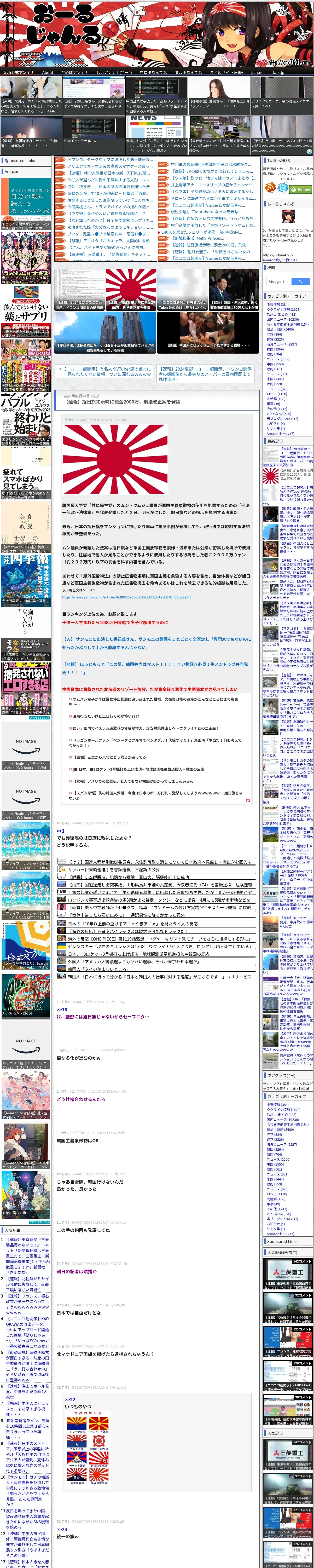
Task: Jump to the >>22 anchor in the comments
Action: click(x=70, y=1399)
